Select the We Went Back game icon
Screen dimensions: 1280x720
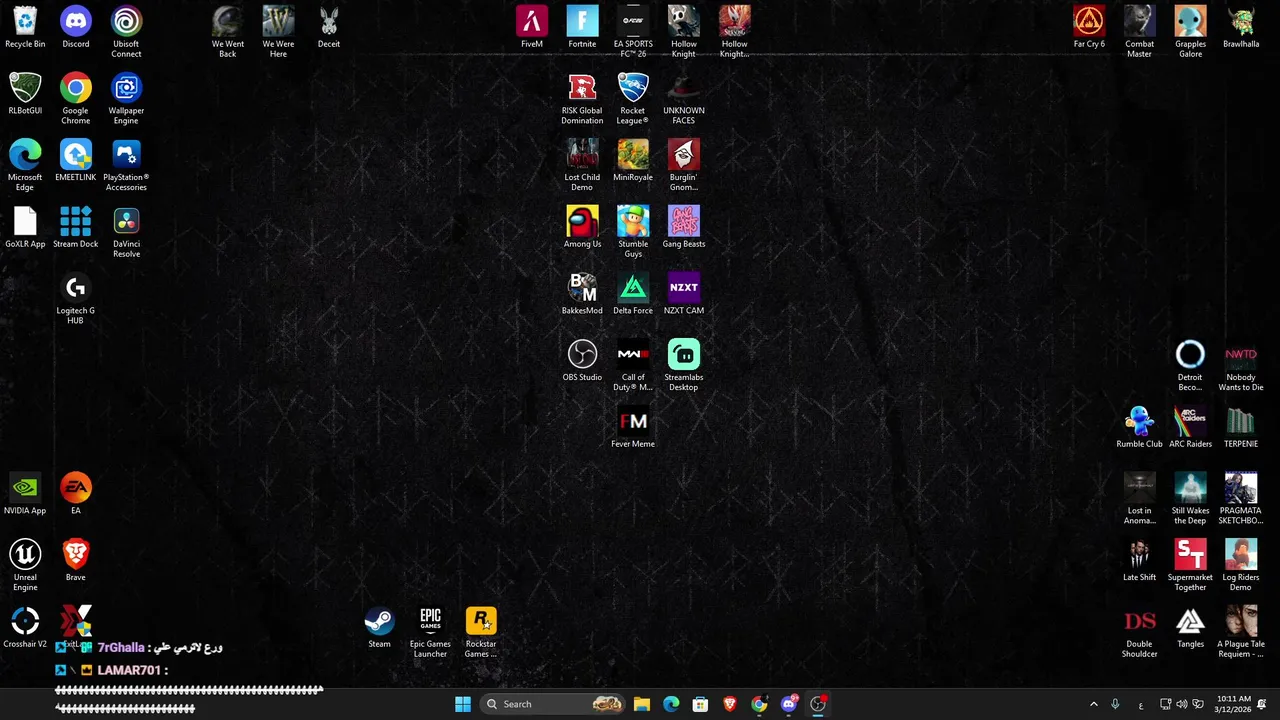tap(228, 32)
